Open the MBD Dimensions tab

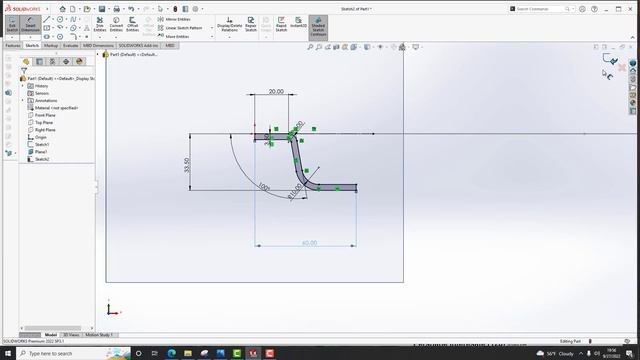pos(98,46)
